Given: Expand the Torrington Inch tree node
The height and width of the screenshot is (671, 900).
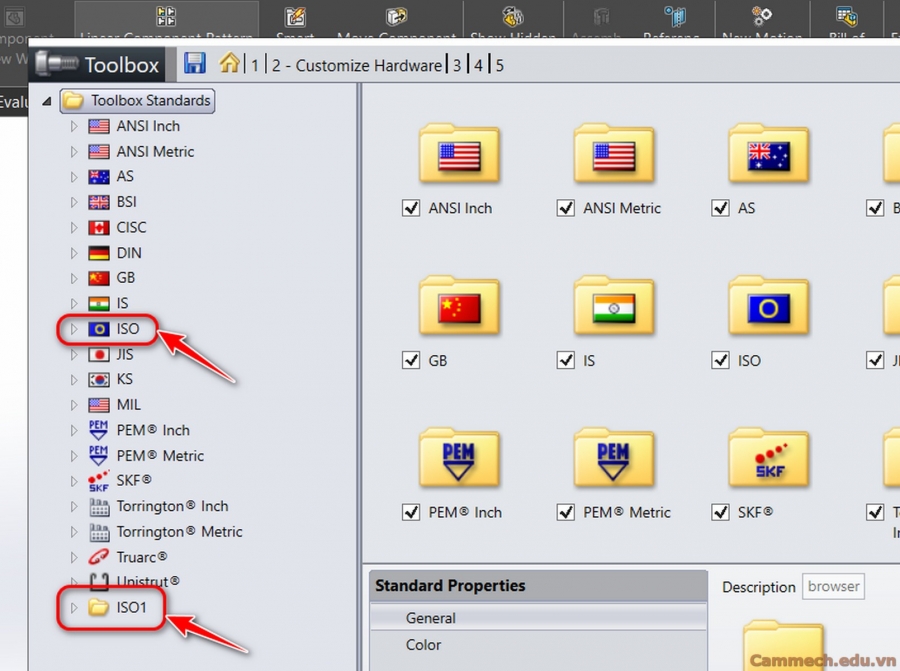Looking at the screenshot, I should coord(74,506).
